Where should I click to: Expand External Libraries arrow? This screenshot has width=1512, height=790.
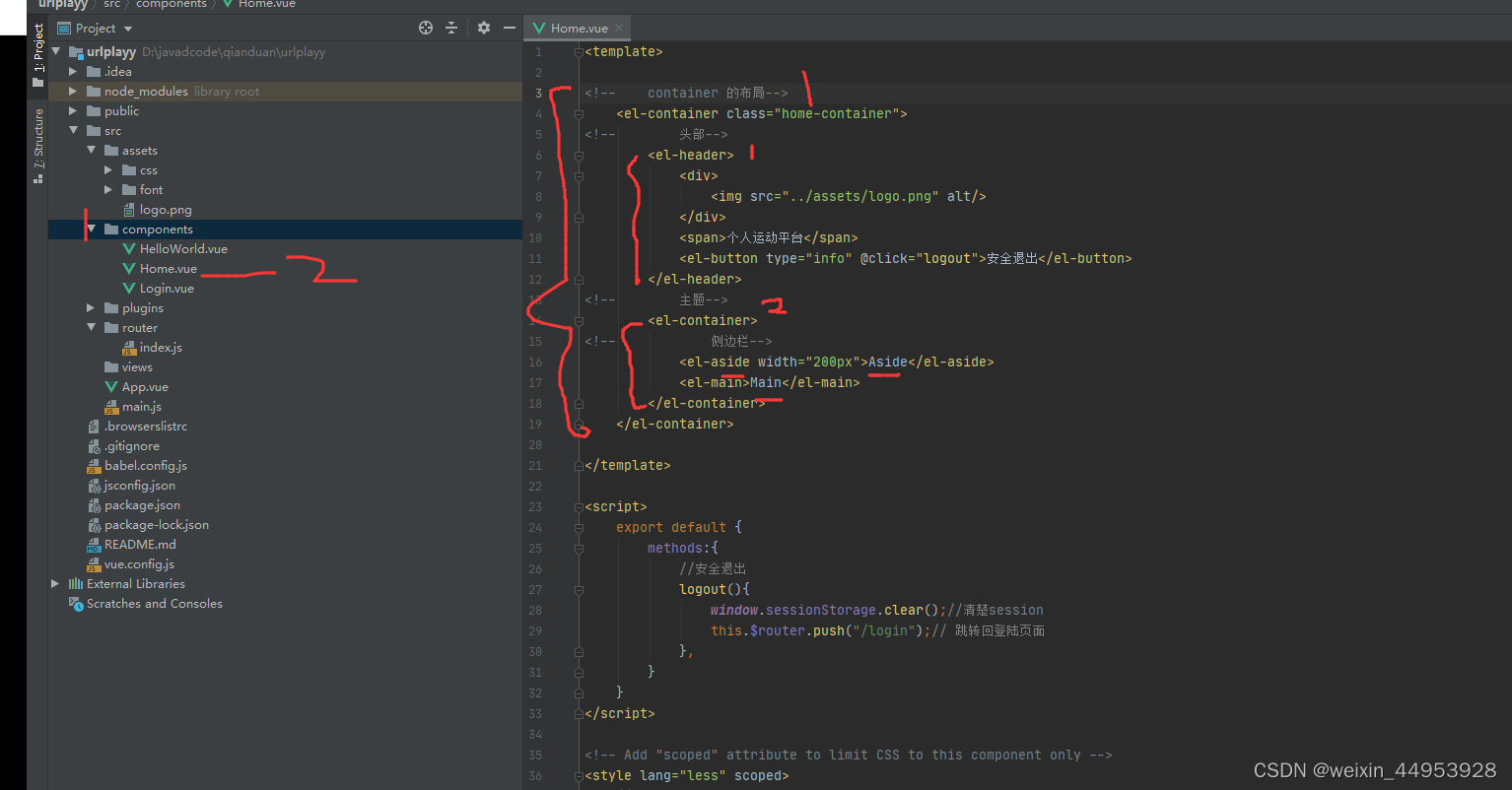pos(55,583)
